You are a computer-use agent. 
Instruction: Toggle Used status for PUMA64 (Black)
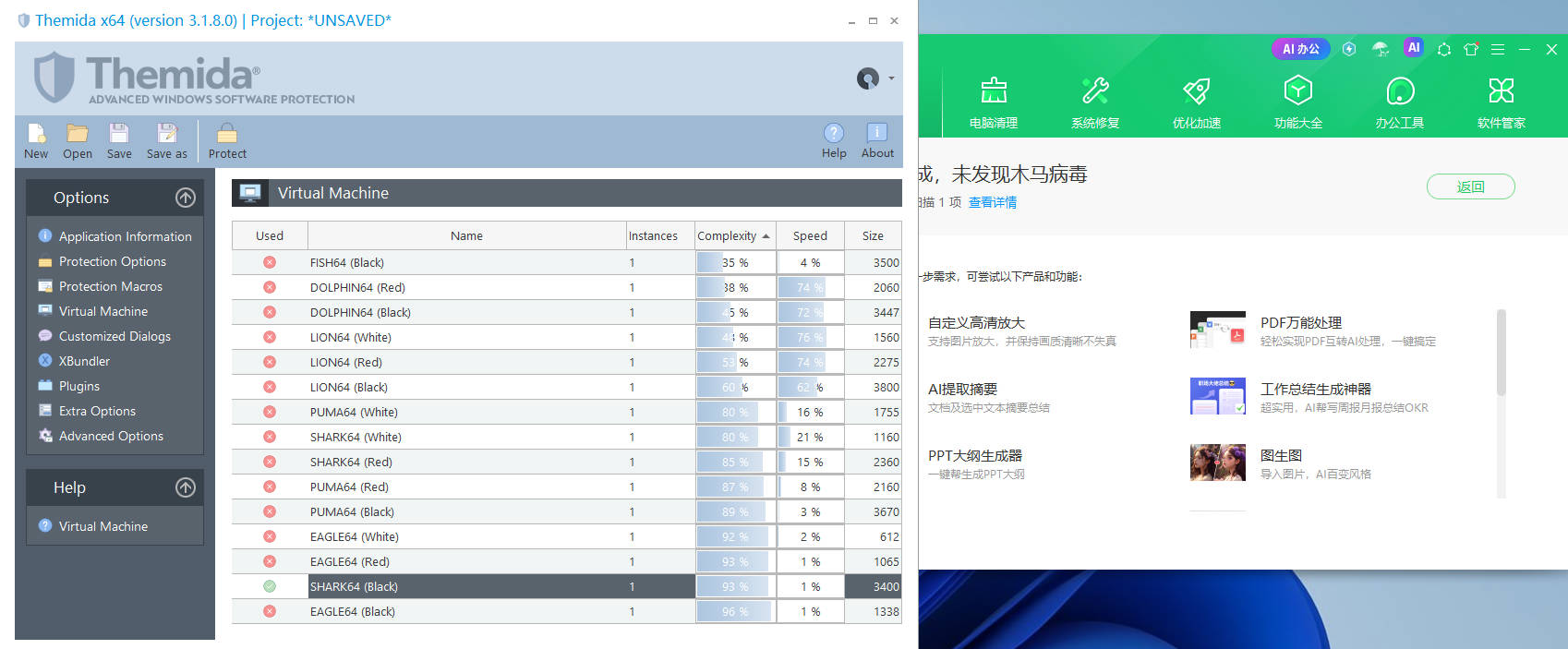click(x=270, y=511)
